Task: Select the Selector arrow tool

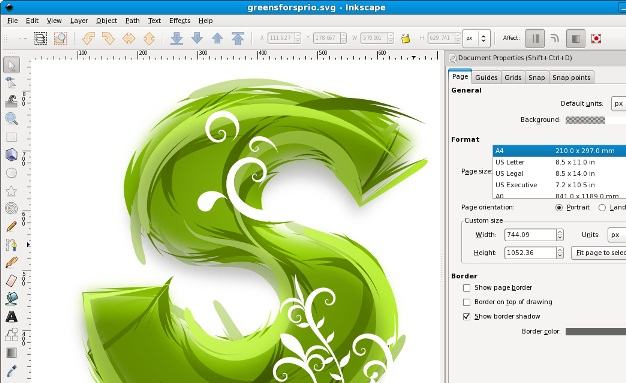Action: pos(12,65)
